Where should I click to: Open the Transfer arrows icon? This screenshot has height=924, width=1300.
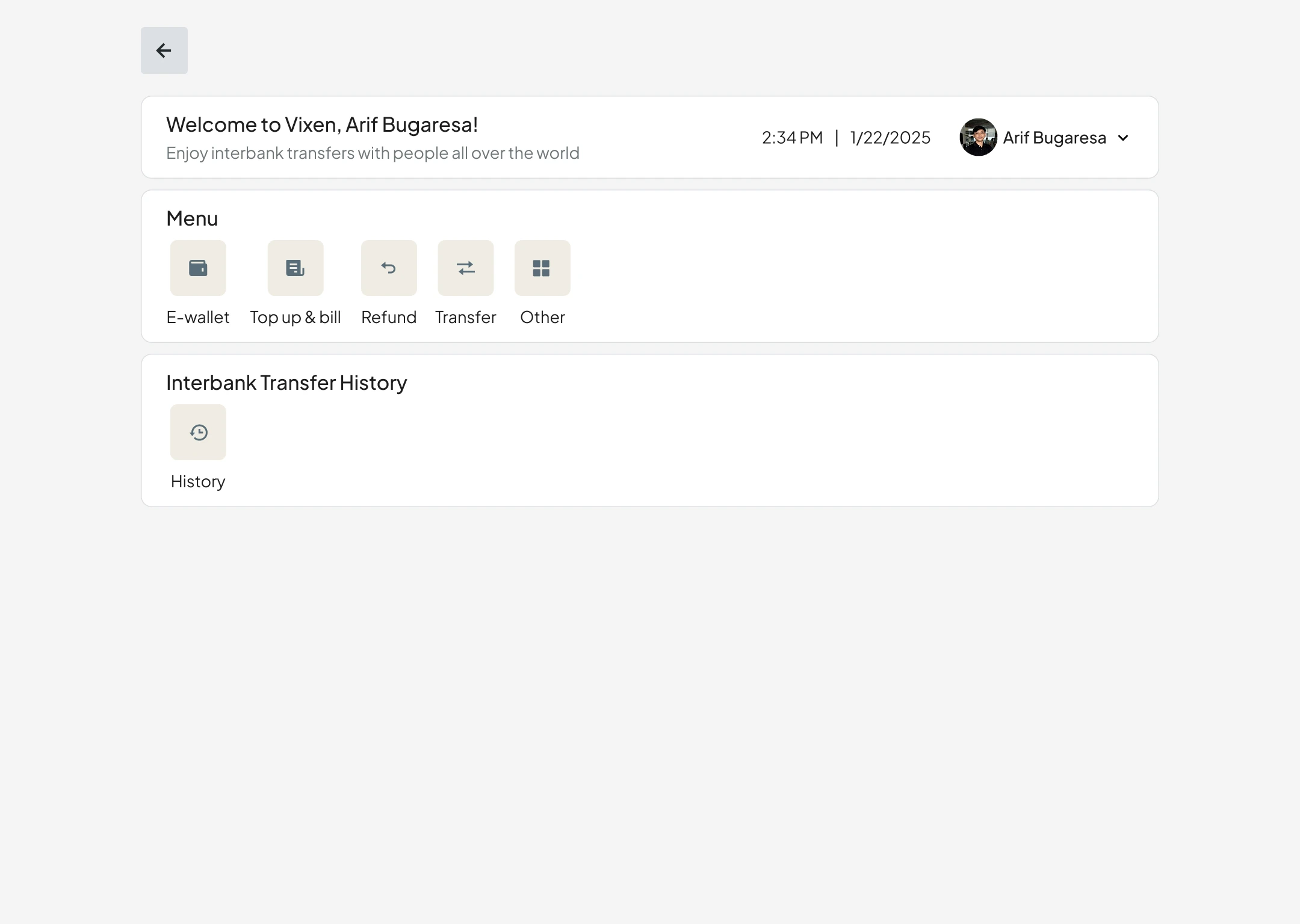click(x=466, y=268)
